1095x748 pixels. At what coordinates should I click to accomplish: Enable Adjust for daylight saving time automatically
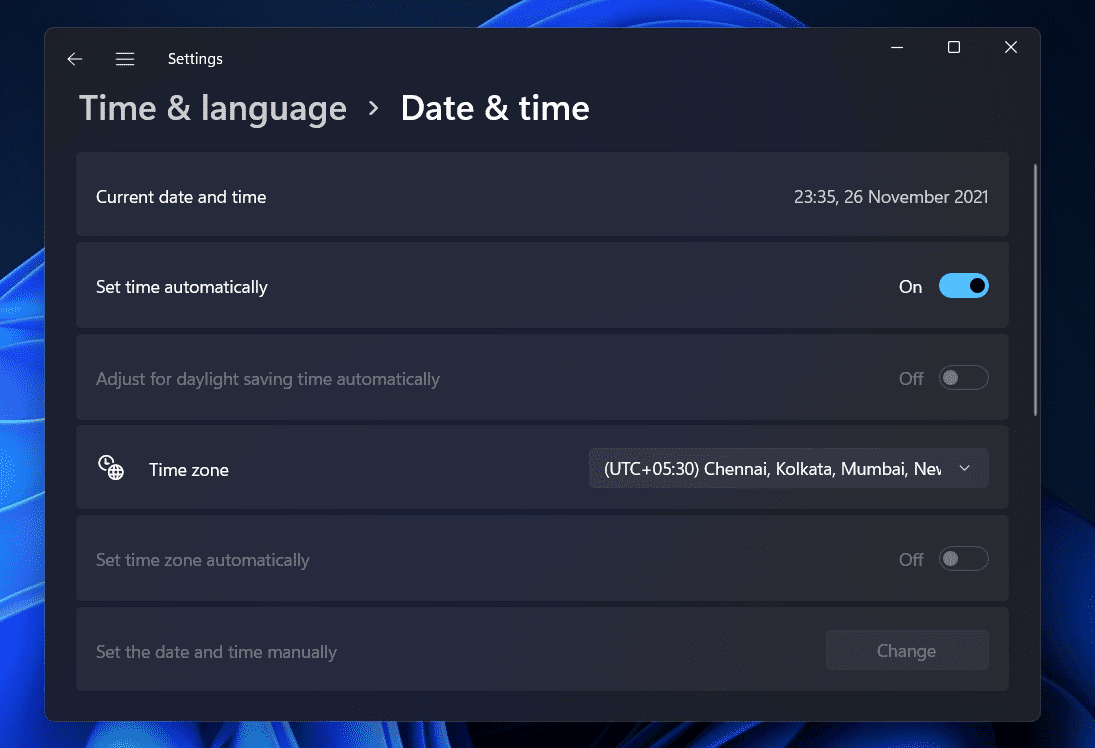[x=963, y=377]
